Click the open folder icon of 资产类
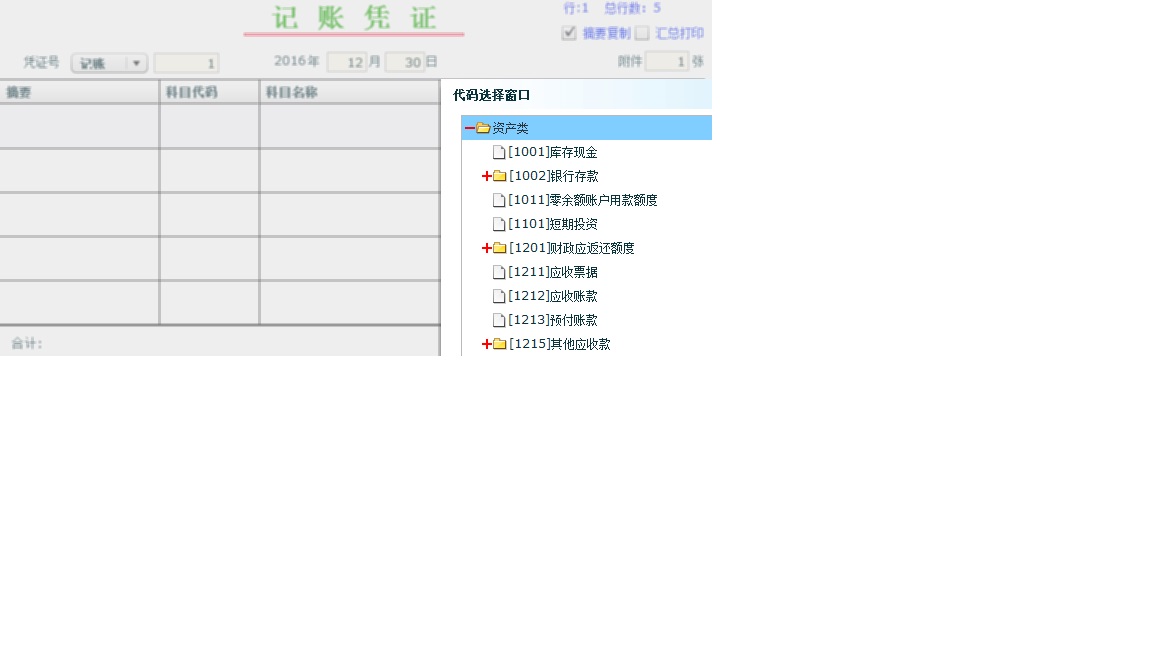This screenshot has width=1152, height=648. click(483, 128)
